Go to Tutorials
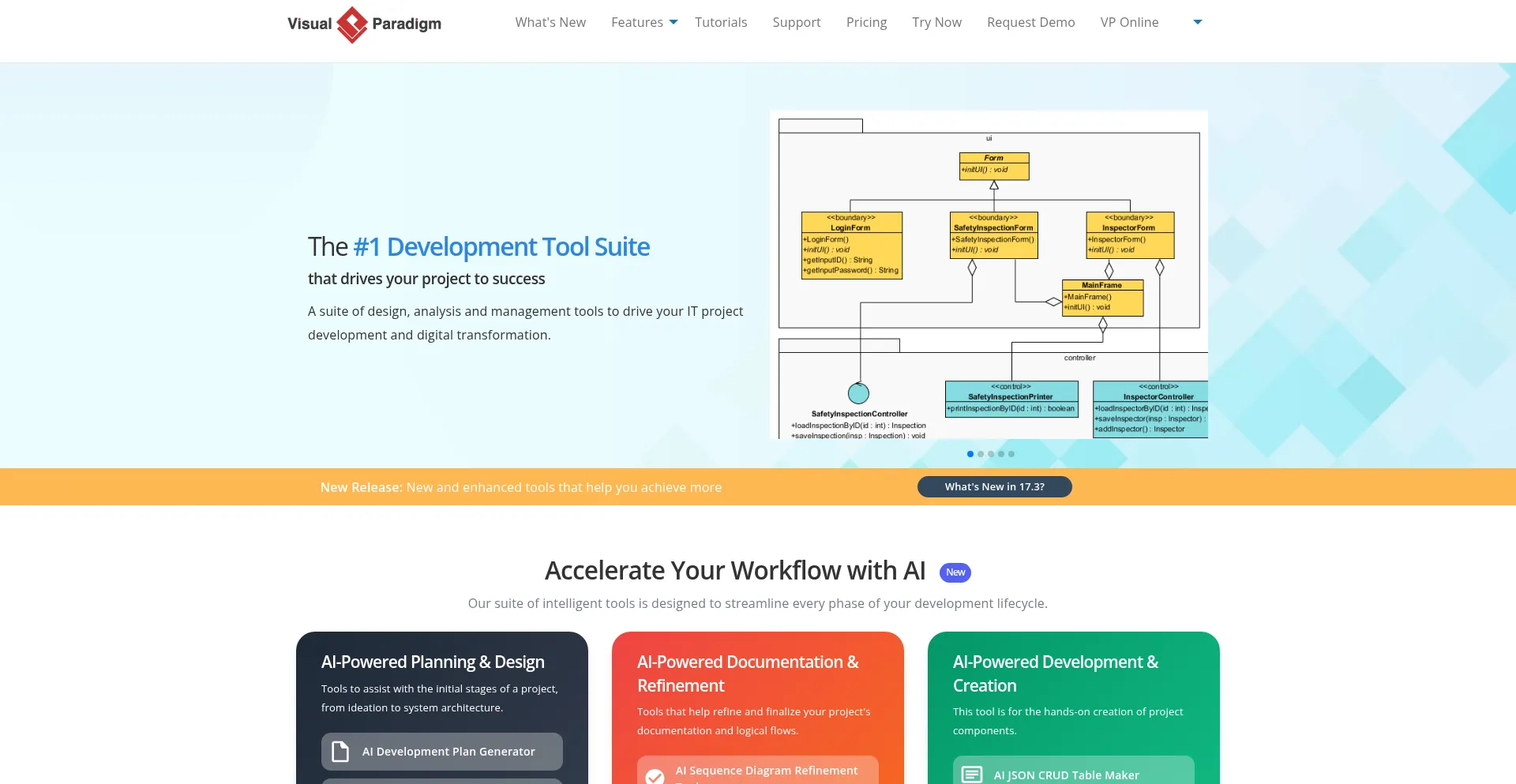Image resolution: width=1516 pixels, height=784 pixels. click(x=721, y=22)
